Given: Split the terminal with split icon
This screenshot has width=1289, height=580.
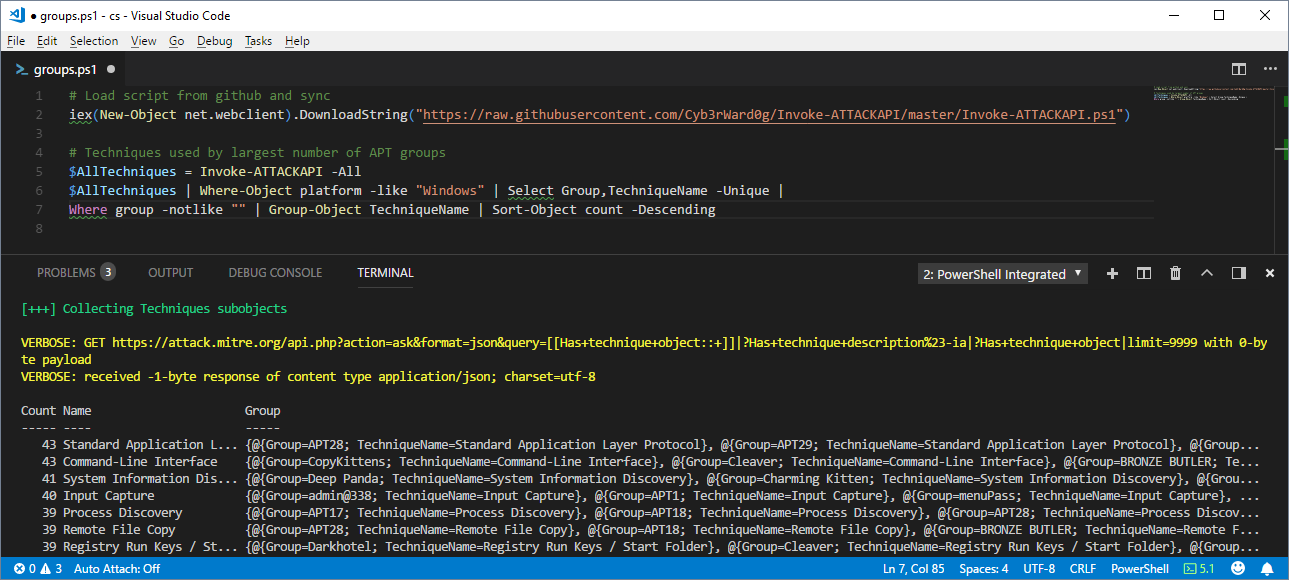Looking at the screenshot, I should pos(1144,273).
